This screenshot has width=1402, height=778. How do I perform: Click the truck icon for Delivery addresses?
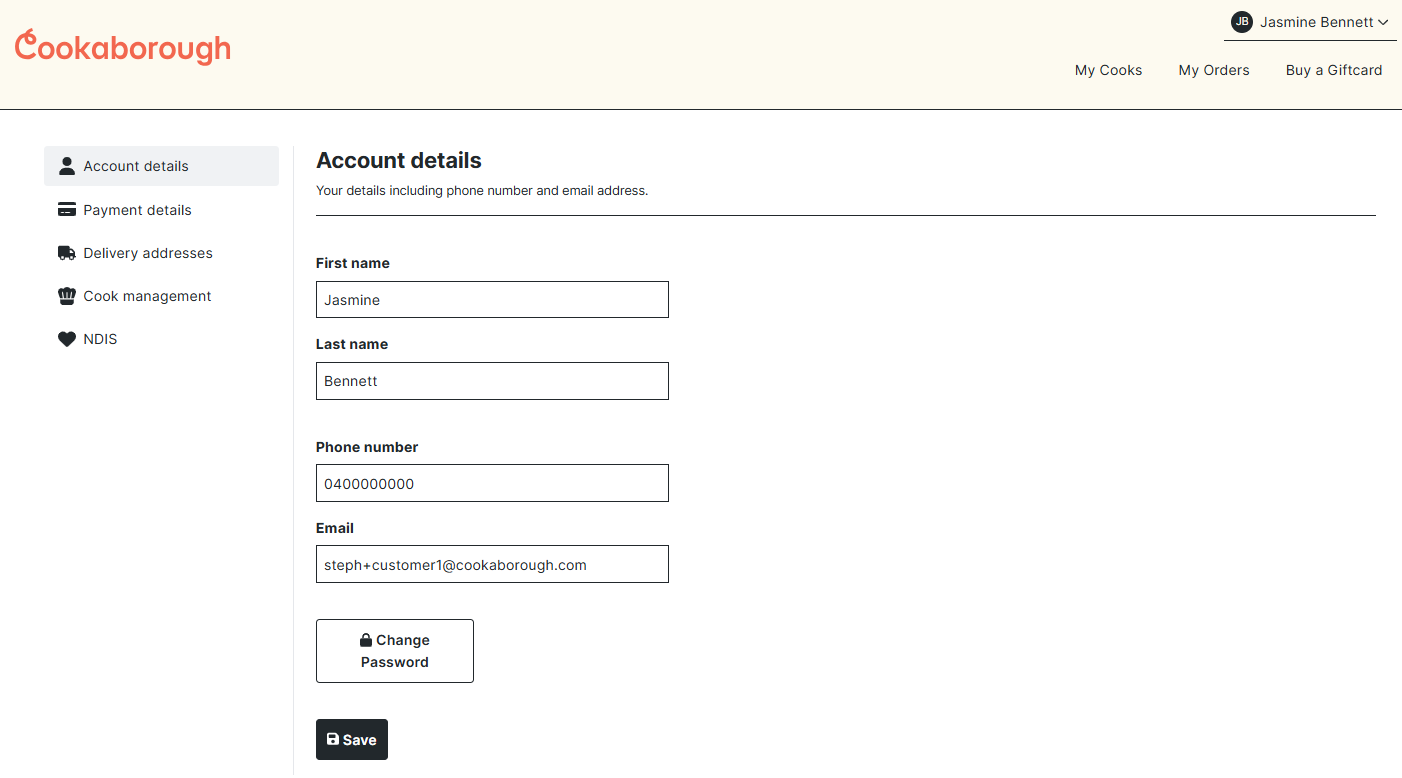(x=67, y=253)
